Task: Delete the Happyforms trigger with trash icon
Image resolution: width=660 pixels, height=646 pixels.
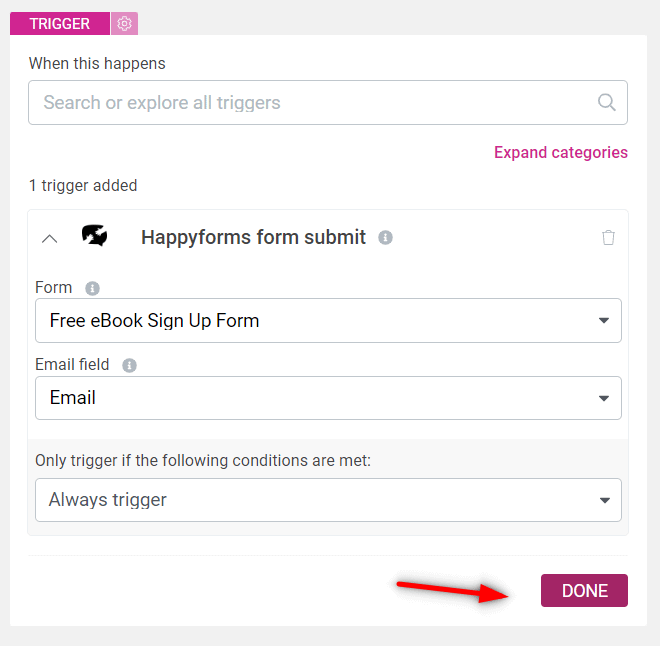Action: point(608,238)
